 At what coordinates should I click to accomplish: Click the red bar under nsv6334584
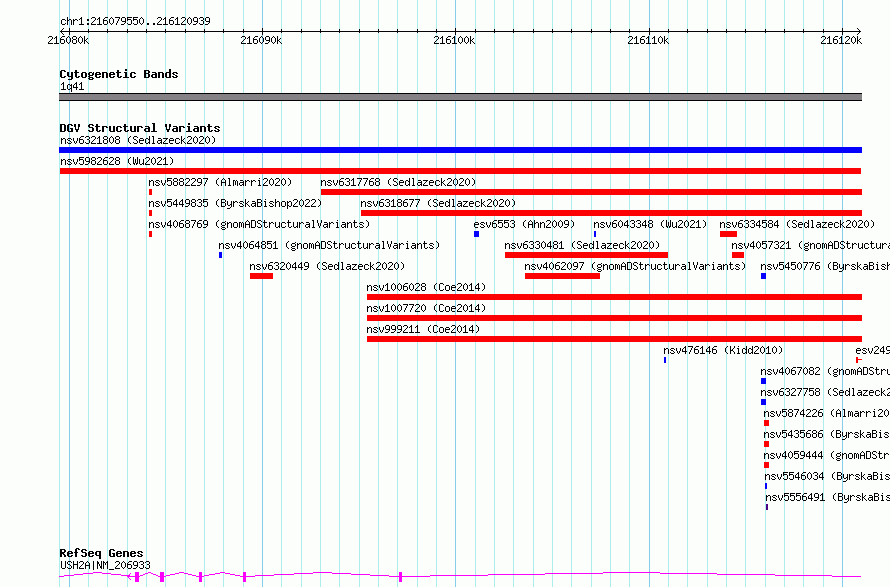coord(728,234)
